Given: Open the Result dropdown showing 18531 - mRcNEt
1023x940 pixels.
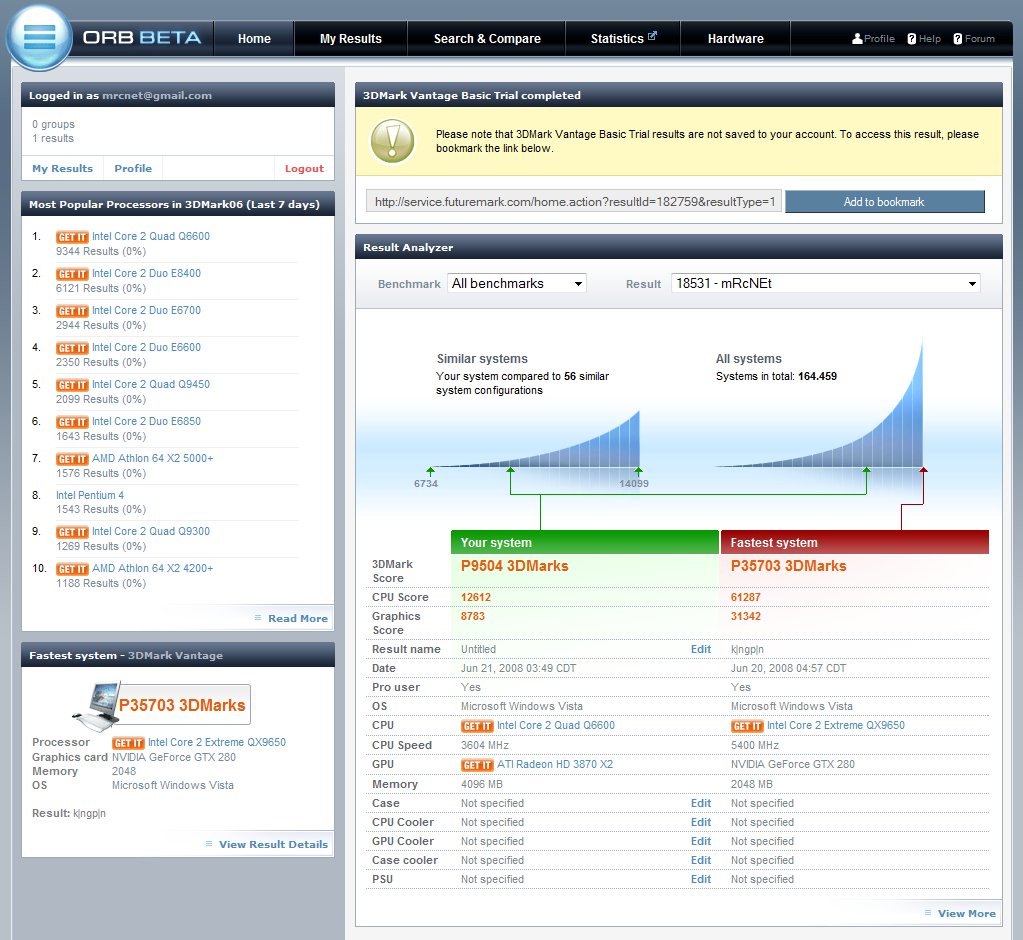Looking at the screenshot, I should tap(825, 283).
